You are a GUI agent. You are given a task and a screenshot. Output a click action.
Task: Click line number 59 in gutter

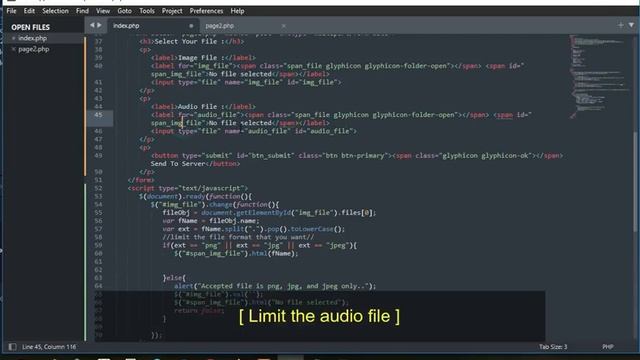point(98,245)
